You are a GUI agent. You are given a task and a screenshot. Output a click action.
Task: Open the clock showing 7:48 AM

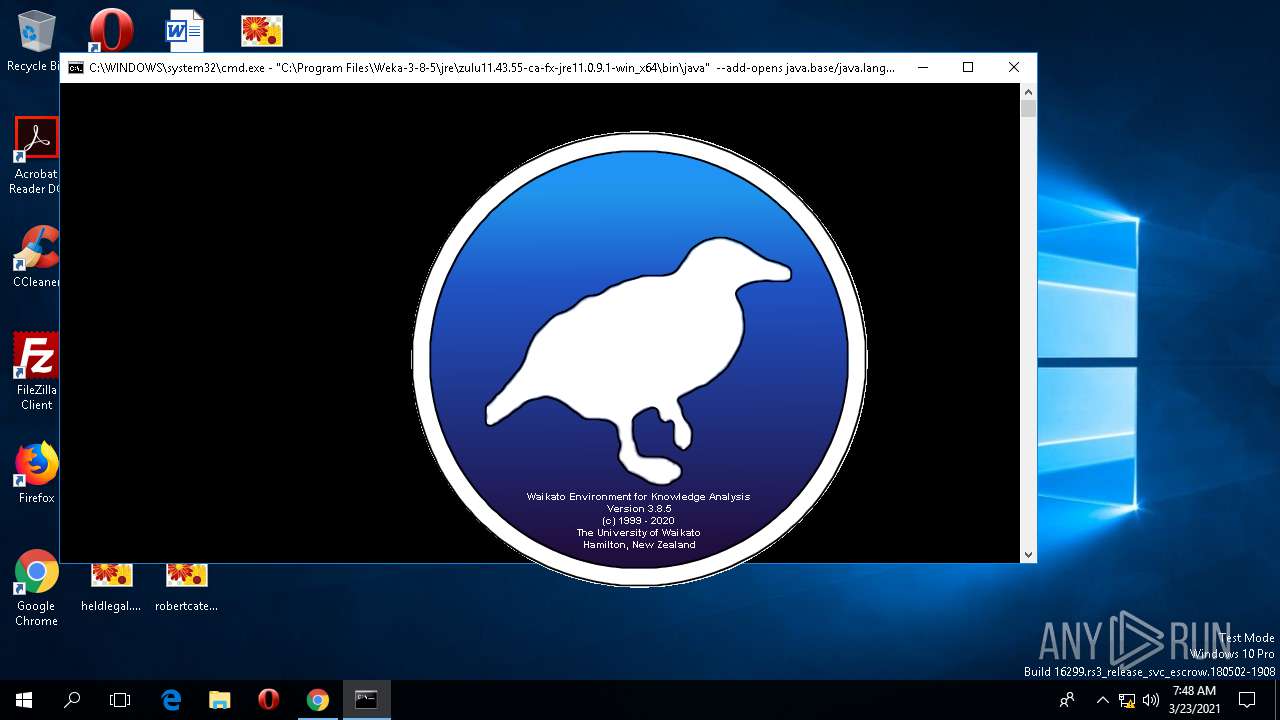click(x=1195, y=699)
